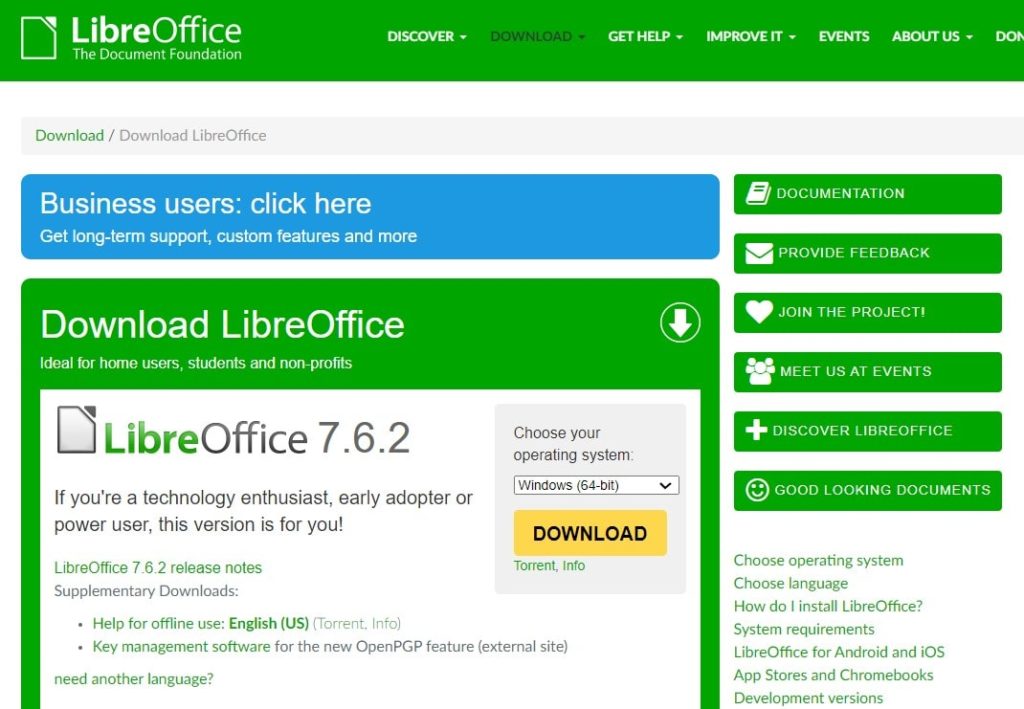This screenshot has width=1024, height=709.
Task: Go to the Download breadcrumb link
Action: [69, 135]
